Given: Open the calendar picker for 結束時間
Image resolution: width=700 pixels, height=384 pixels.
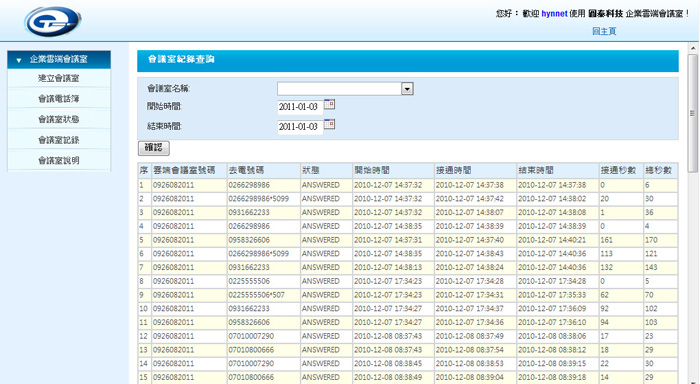Looking at the screenshot, I should pyautogui.click(x=329, y=124).
